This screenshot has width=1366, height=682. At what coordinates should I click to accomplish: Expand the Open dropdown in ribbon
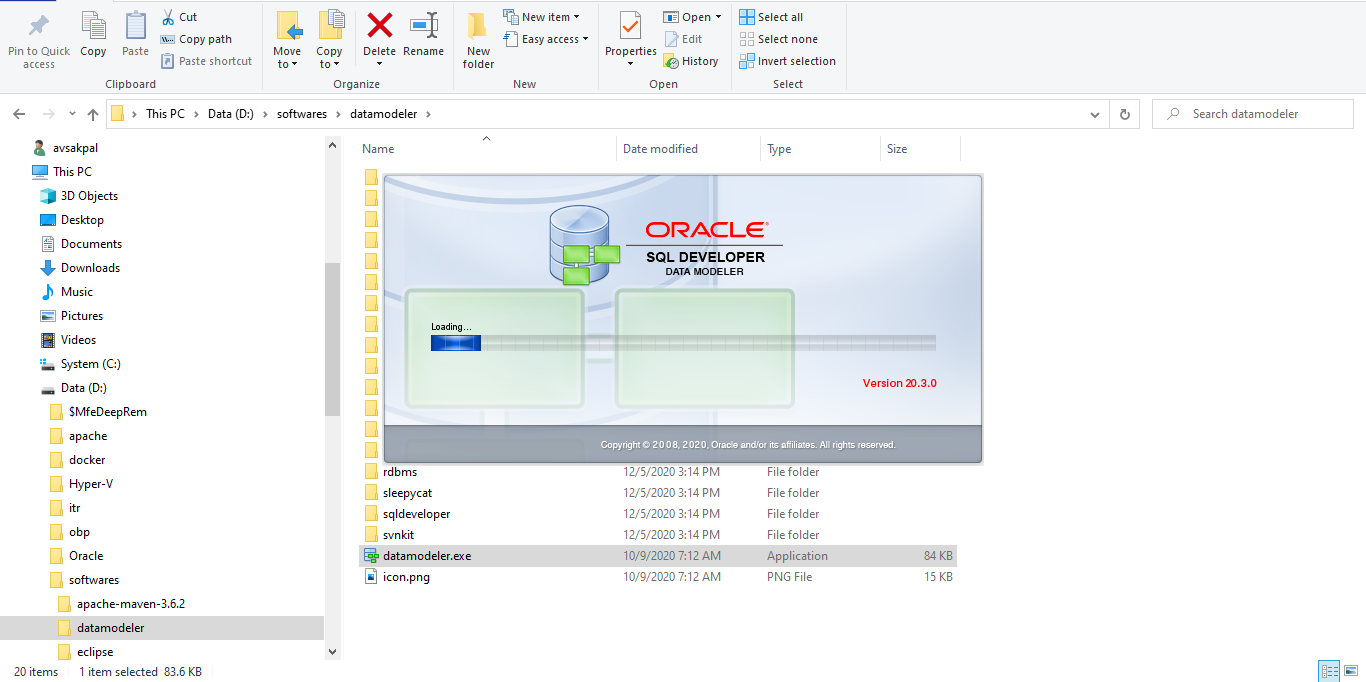[692, 17]
